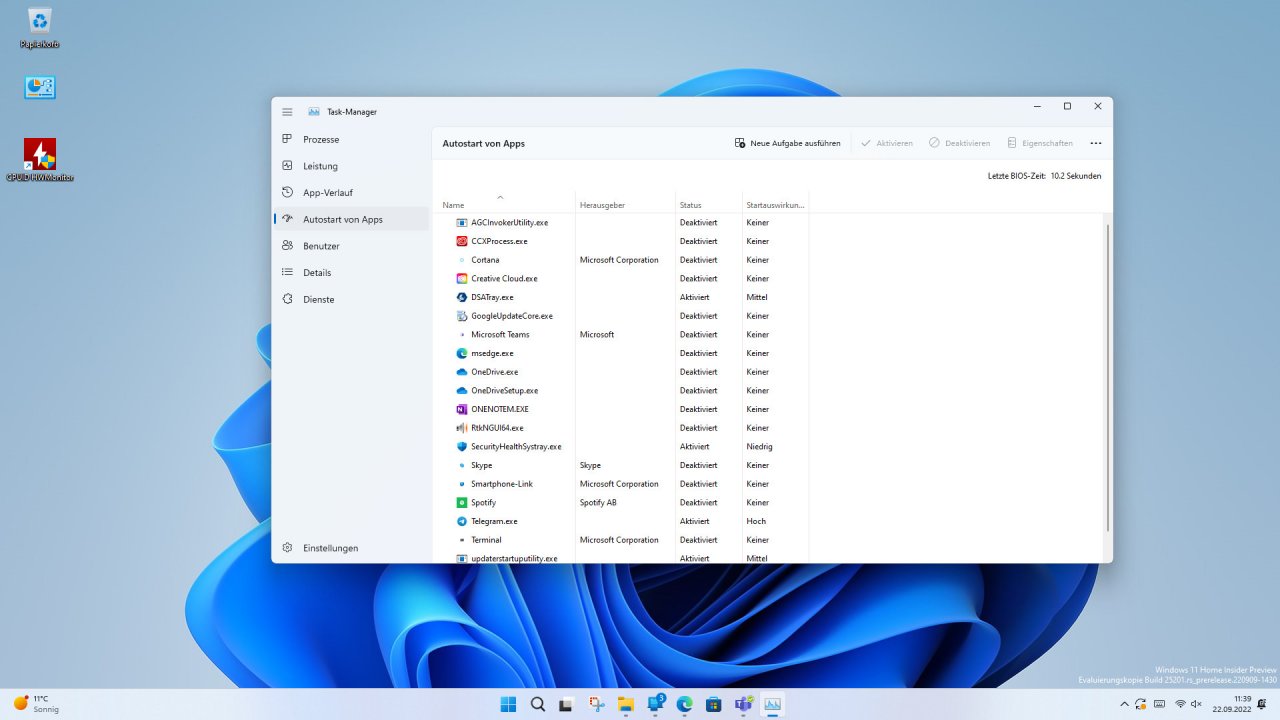Click the msedge.exe Edge icon
Image resolution: width=1280 pixels, height=720 pixels.
pos(462,353)
